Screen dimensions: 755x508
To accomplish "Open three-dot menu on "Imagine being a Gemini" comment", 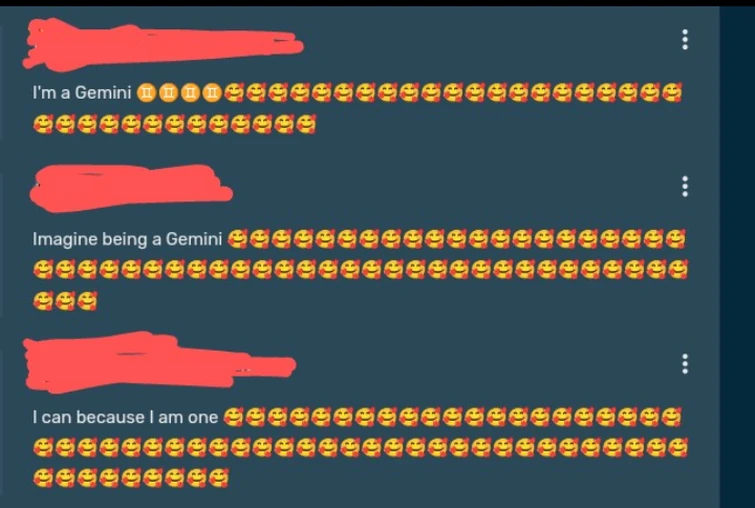I will (685, 186).
